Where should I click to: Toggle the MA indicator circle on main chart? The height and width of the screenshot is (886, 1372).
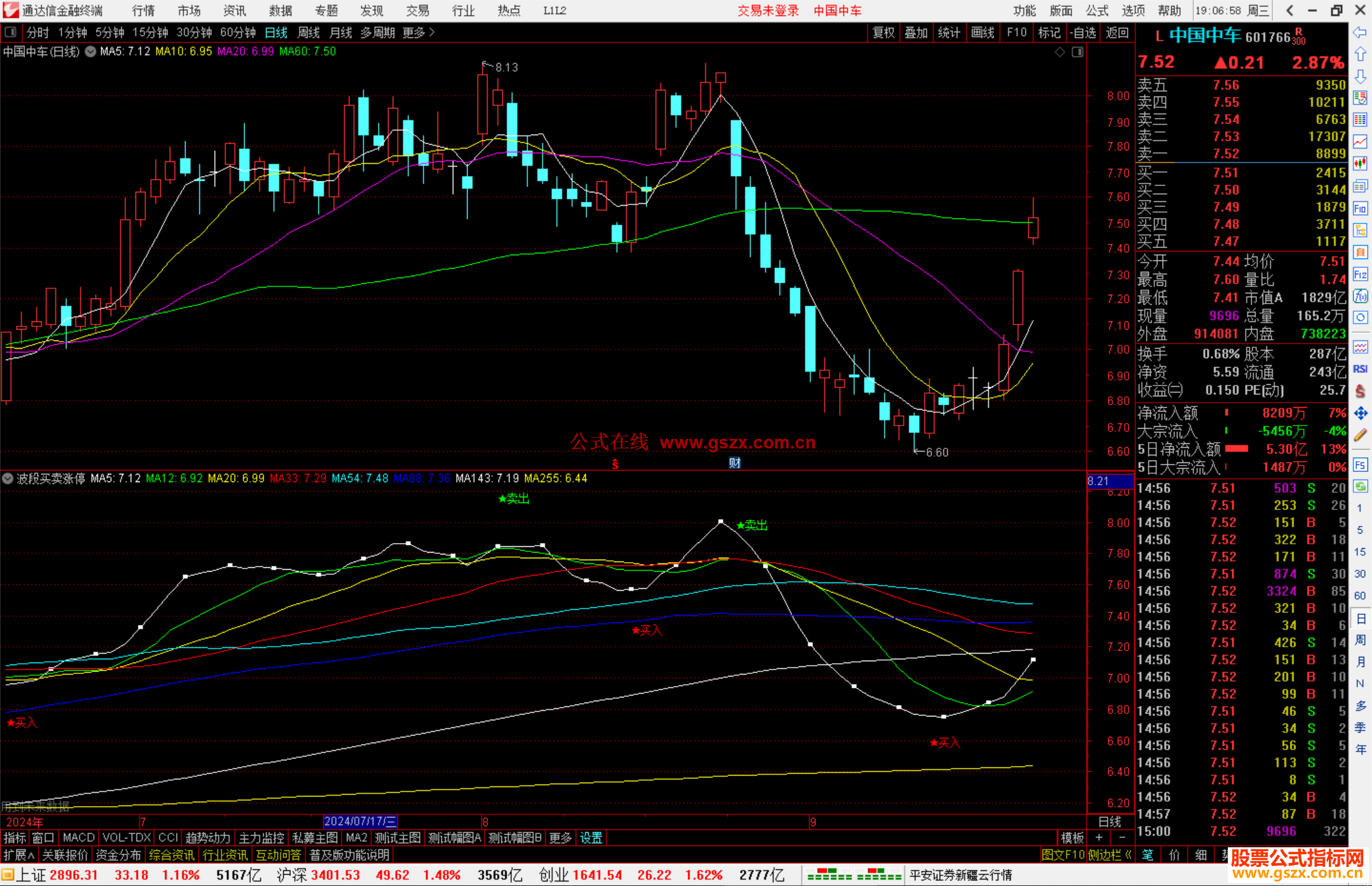(x=90, y=51)
